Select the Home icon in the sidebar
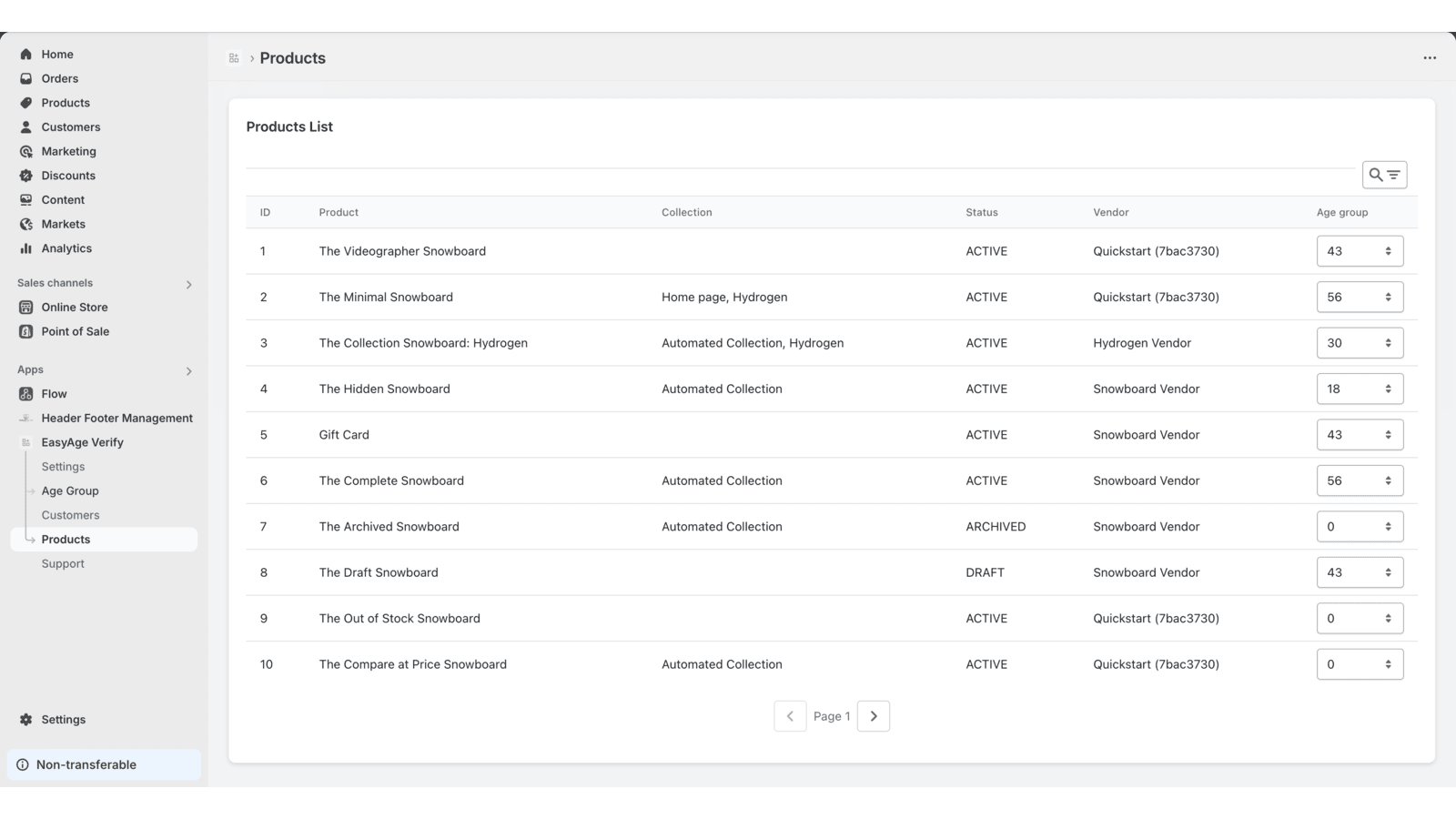The width and height of the screenshot is (1456, 819). tap(25, 54)
